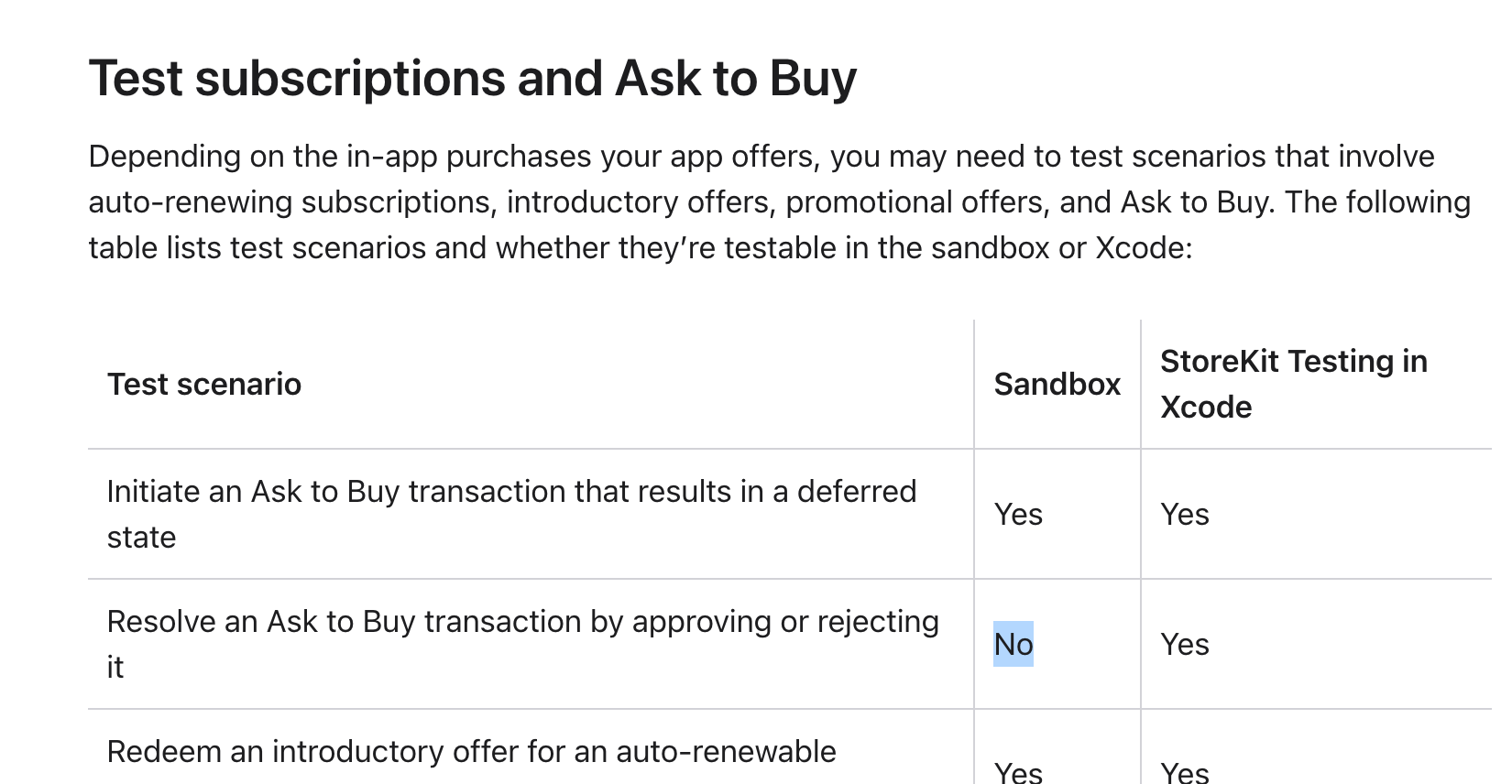The height and width of the screenshot is (784, 1512).
Task: Click the "Initiate an Ask to Buy transaction" scenario text
Action: coord(511,492)
